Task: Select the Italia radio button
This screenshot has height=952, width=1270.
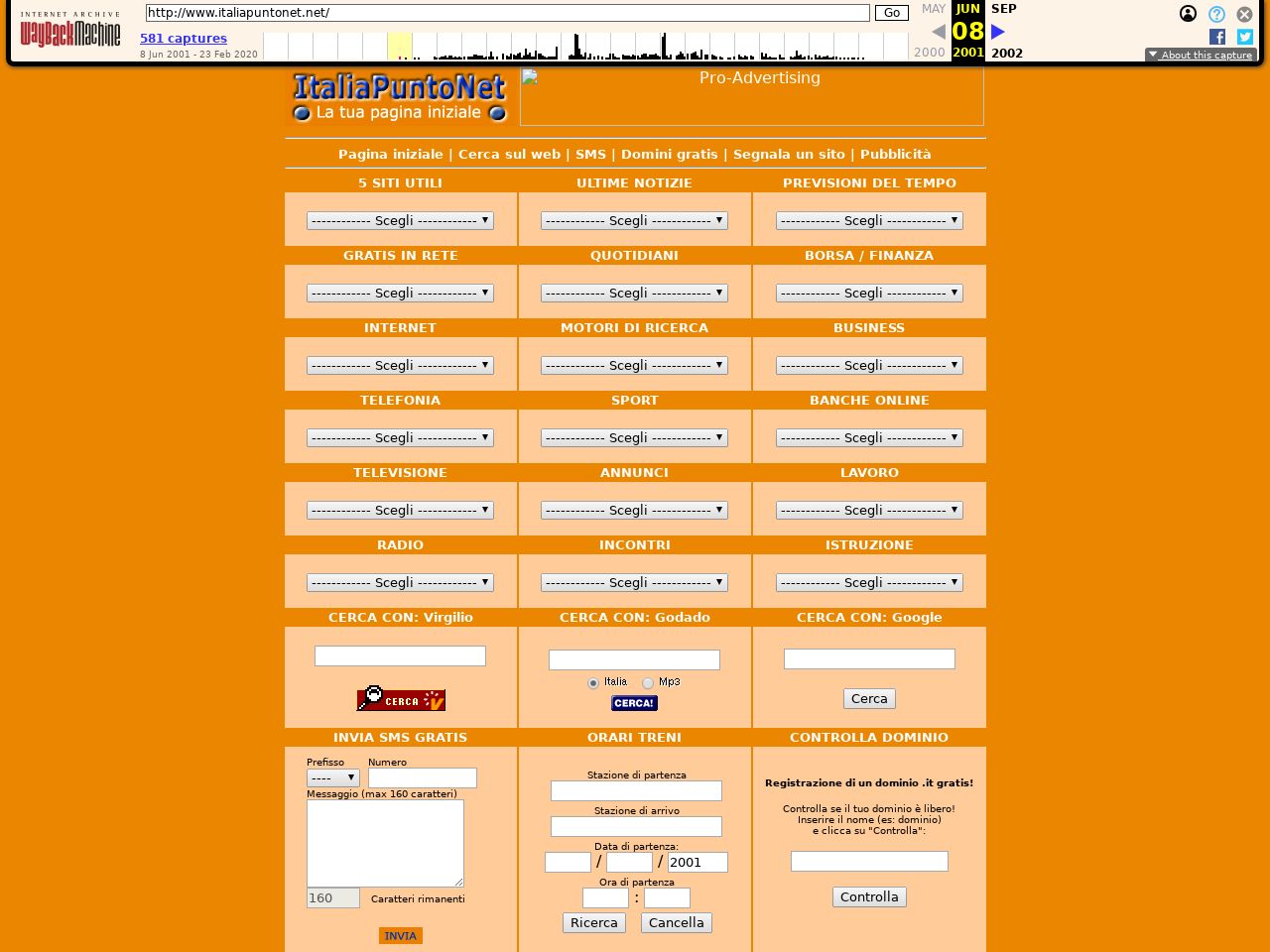Action: coord(593,683)
